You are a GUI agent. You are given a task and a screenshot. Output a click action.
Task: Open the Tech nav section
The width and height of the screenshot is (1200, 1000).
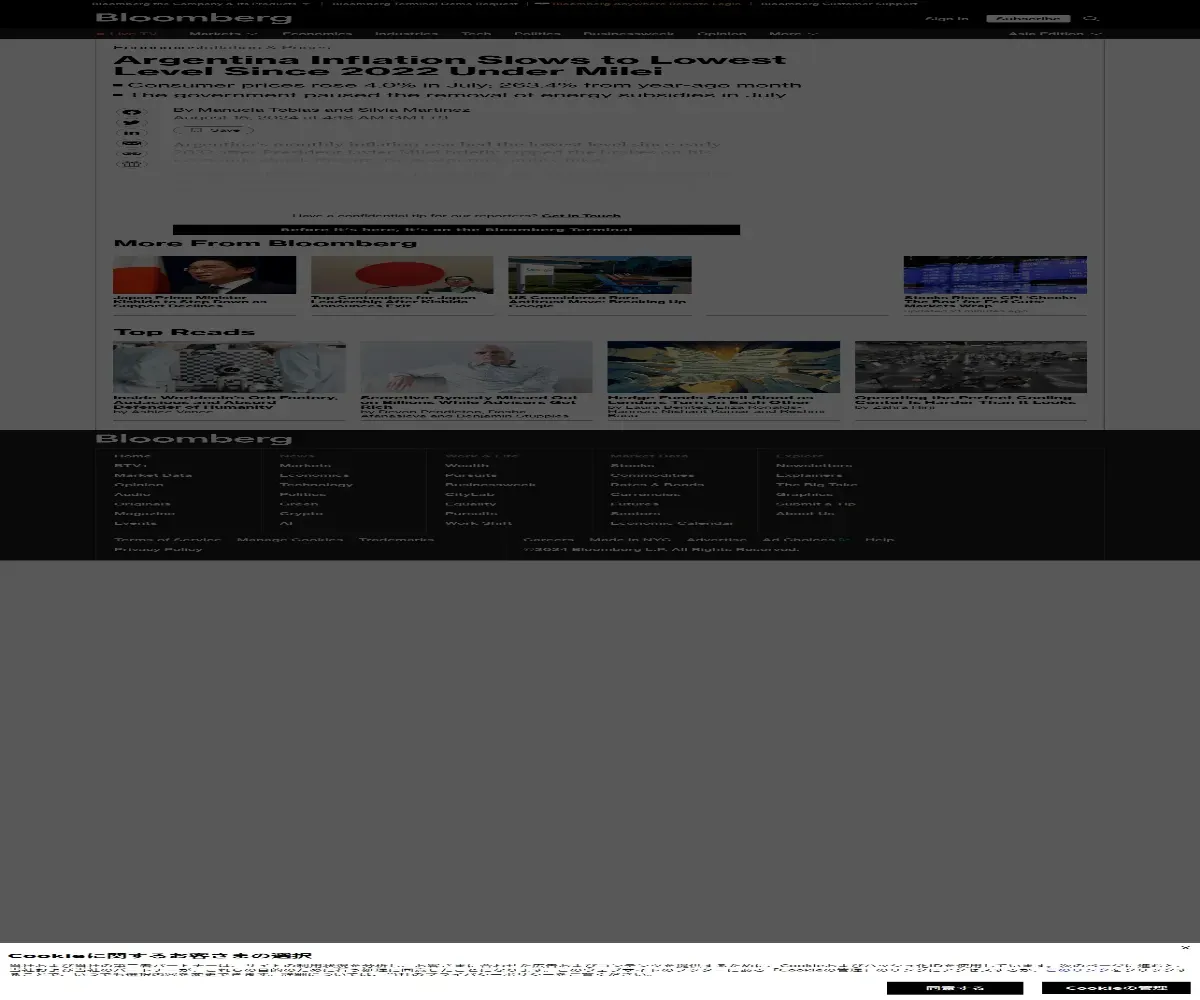pos(476,34)
